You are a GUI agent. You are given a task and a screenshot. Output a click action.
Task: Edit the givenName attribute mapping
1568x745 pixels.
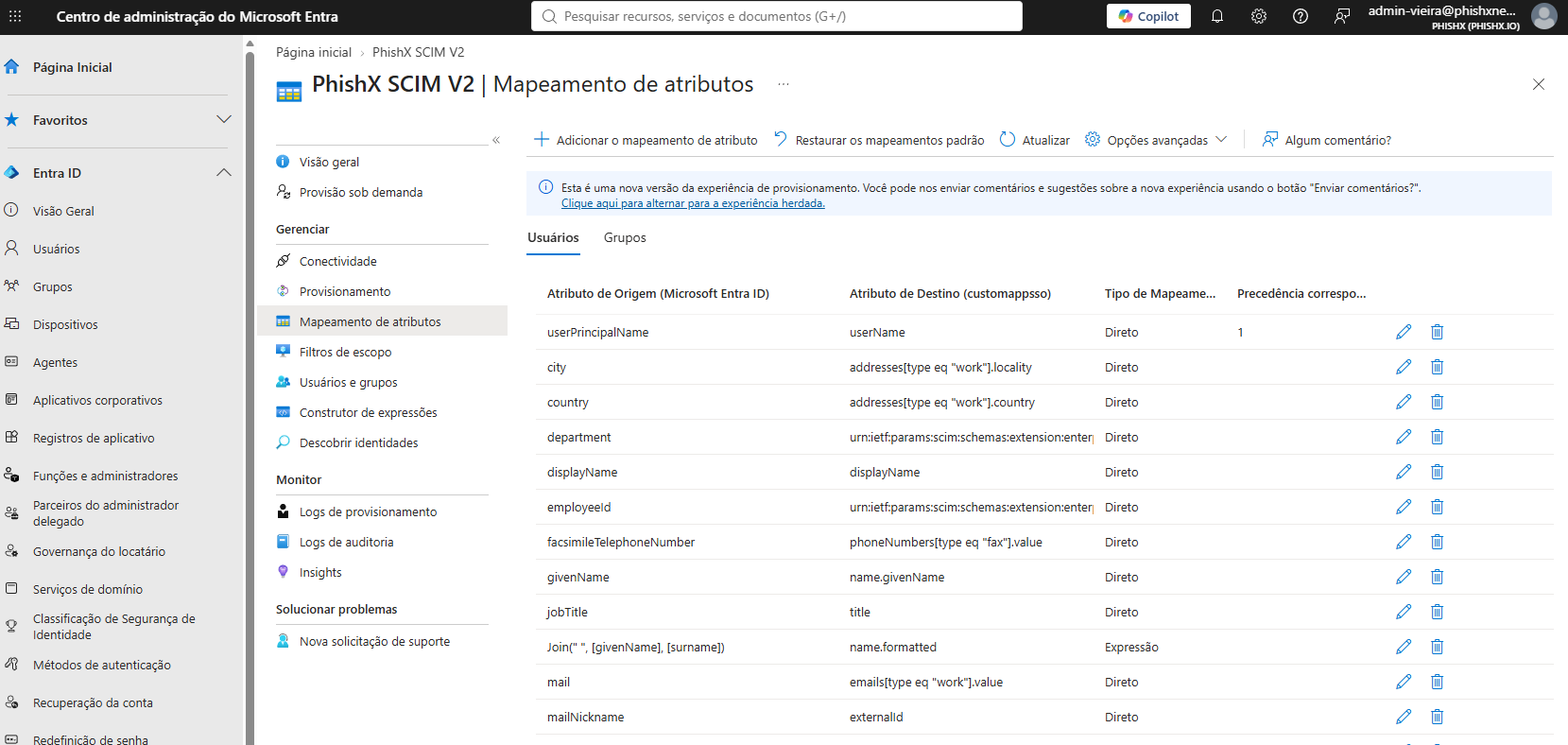tap(1404, 577)
